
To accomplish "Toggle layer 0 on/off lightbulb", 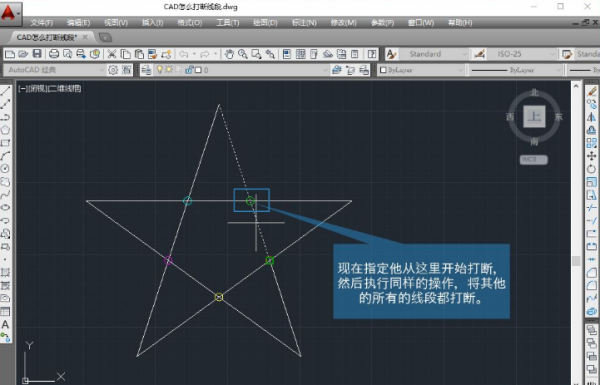I will pos(159,70).
